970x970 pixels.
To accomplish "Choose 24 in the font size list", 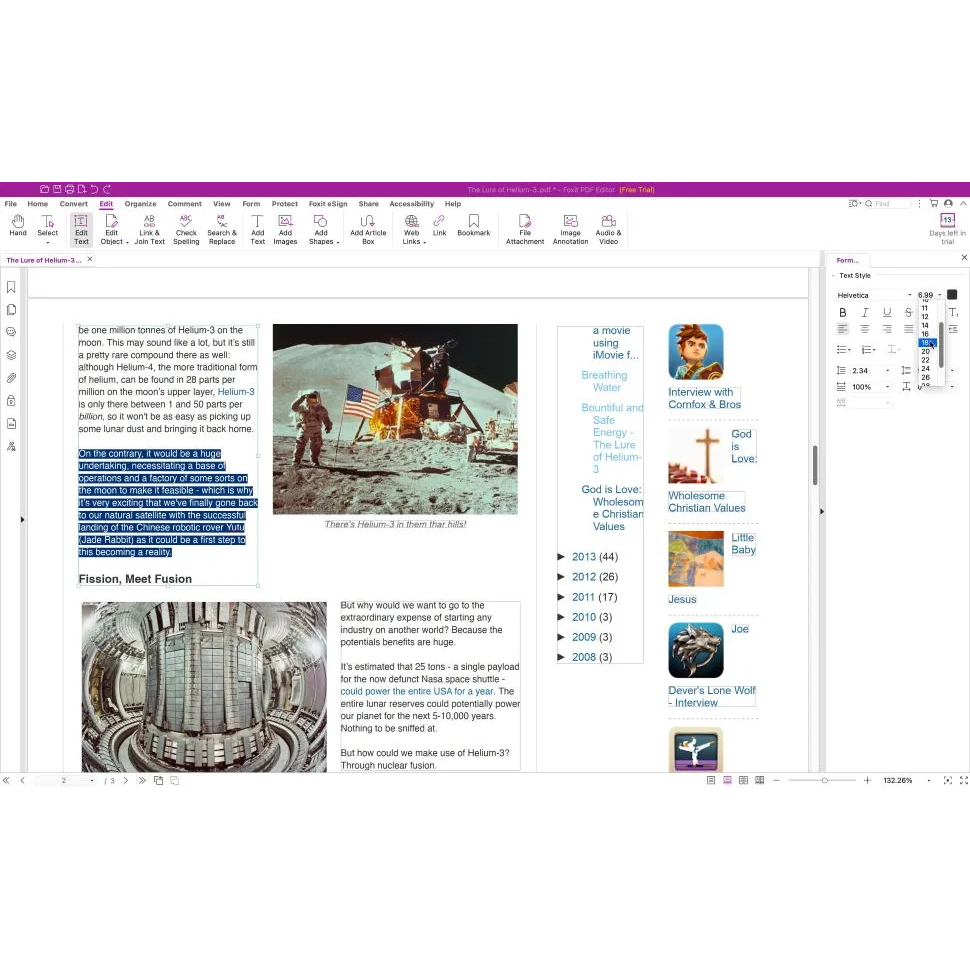I will pos(926,368).
